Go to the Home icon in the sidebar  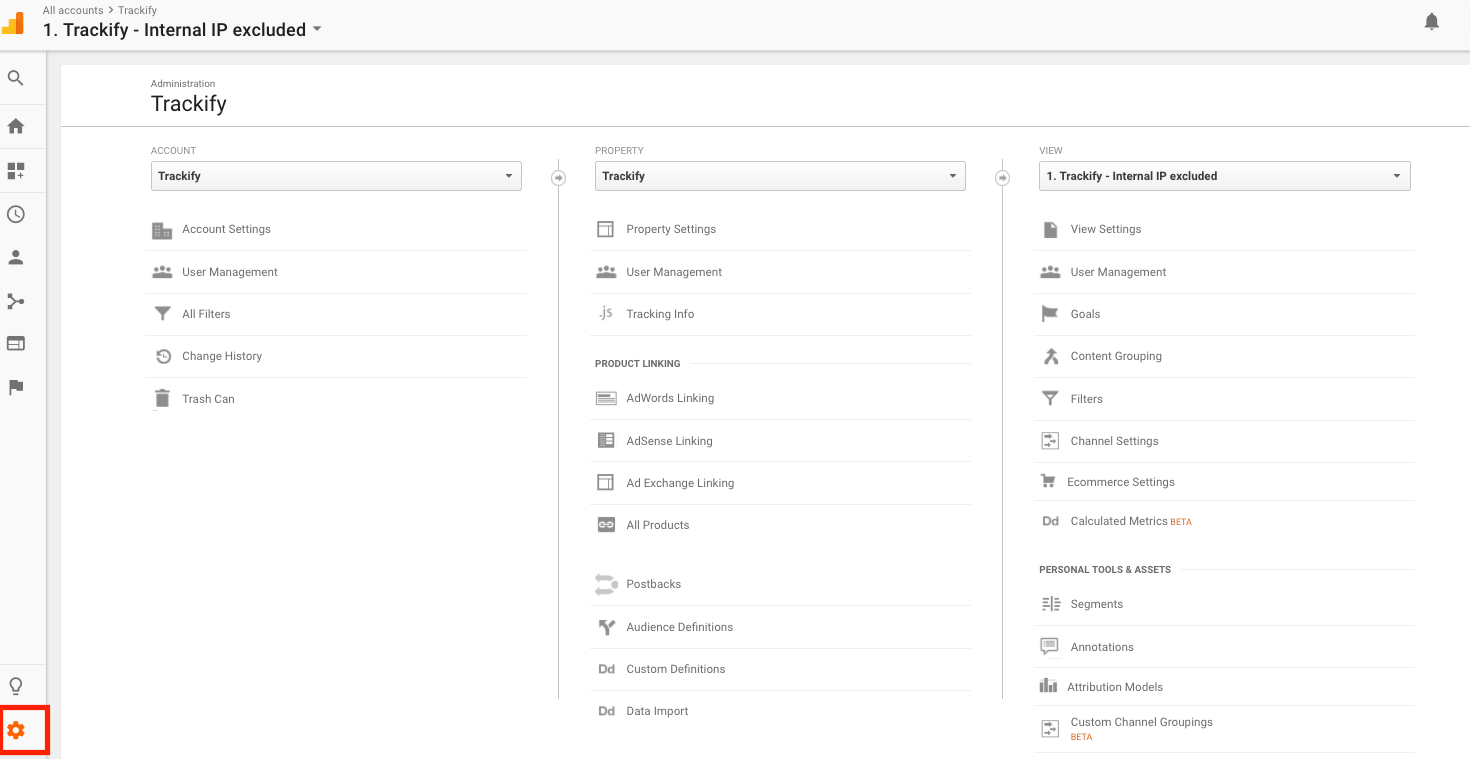[x=16, y=126]
